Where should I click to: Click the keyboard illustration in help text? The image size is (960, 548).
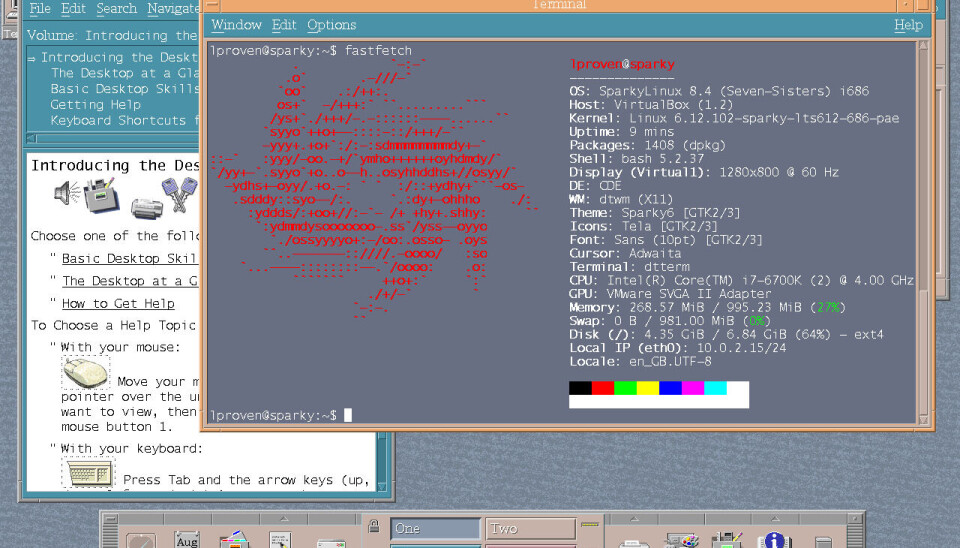pos(88,473)
